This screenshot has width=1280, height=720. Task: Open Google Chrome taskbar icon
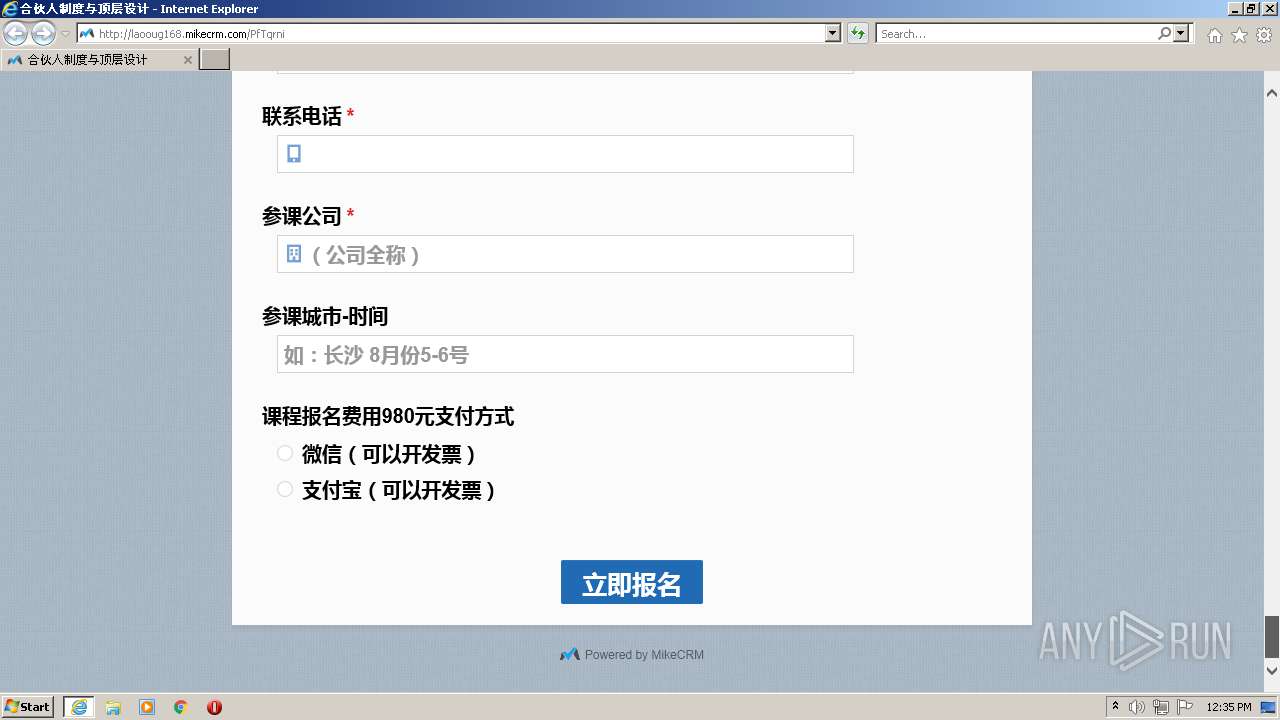(181, 707)
